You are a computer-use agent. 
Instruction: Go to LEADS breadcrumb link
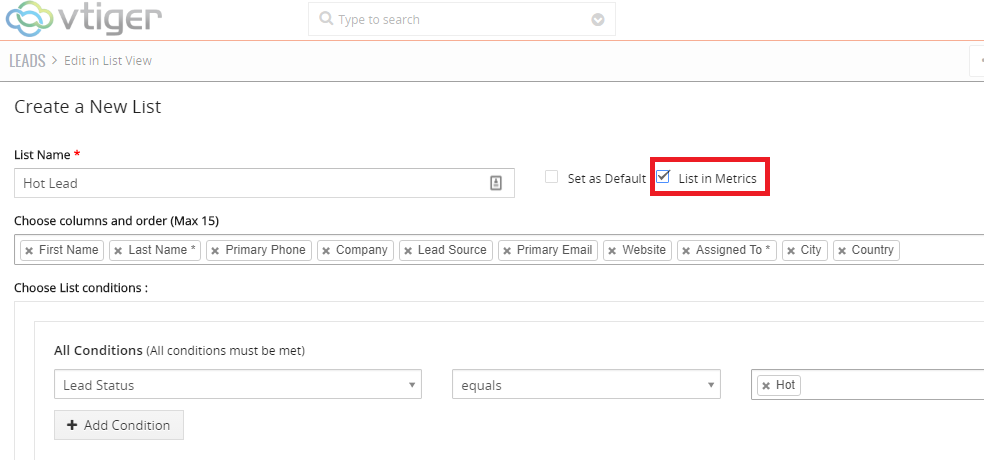(x=27, y=61)
